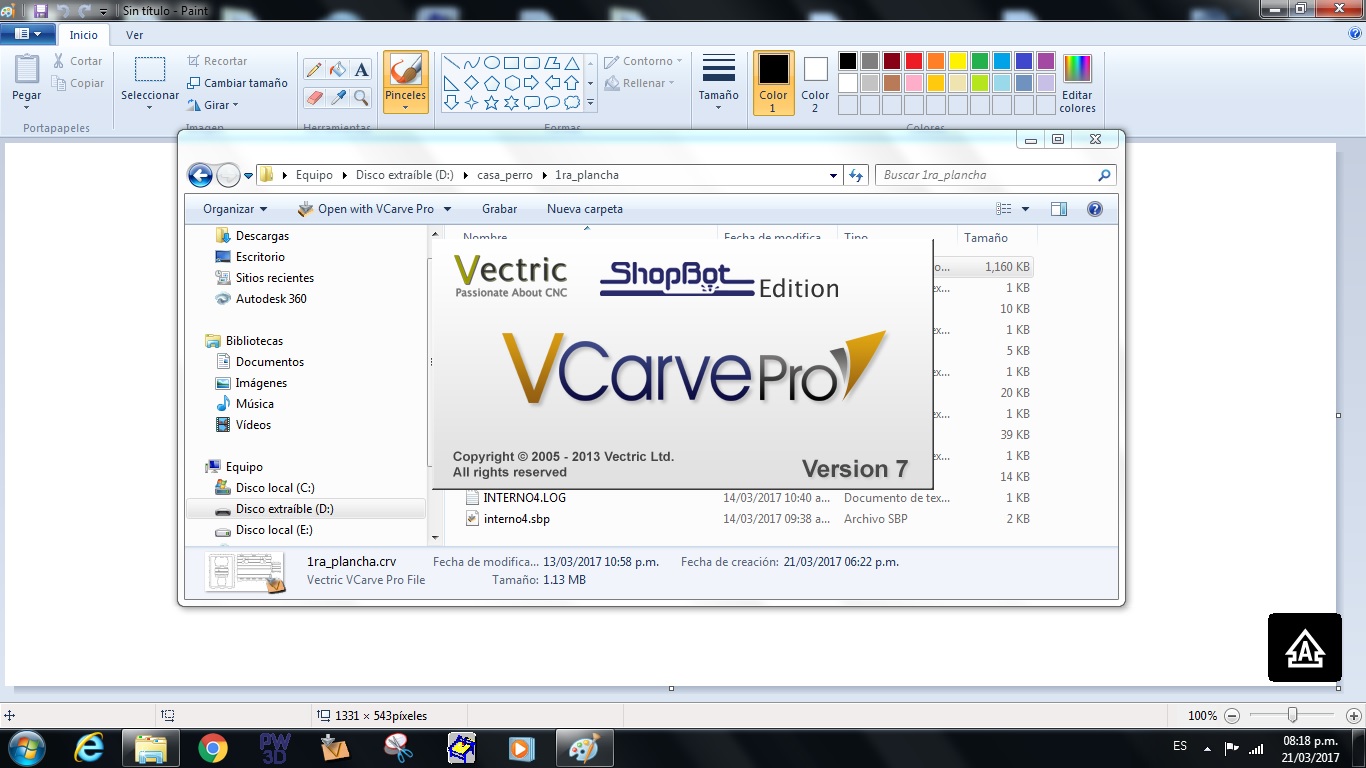Open the Inicio ribbon tab
This screenshot has height=768, width=1366.
(84, 35)
